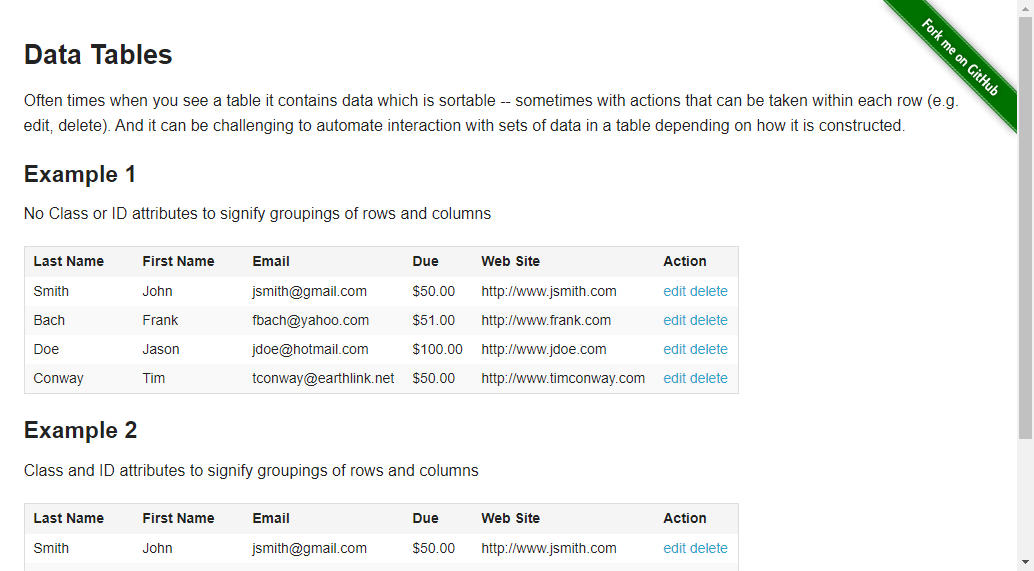Image resolution: width=1034 pixels, height=571 pixels.
Task: Delete the Conway row in Example 1
Action: (x=709, y=378)
